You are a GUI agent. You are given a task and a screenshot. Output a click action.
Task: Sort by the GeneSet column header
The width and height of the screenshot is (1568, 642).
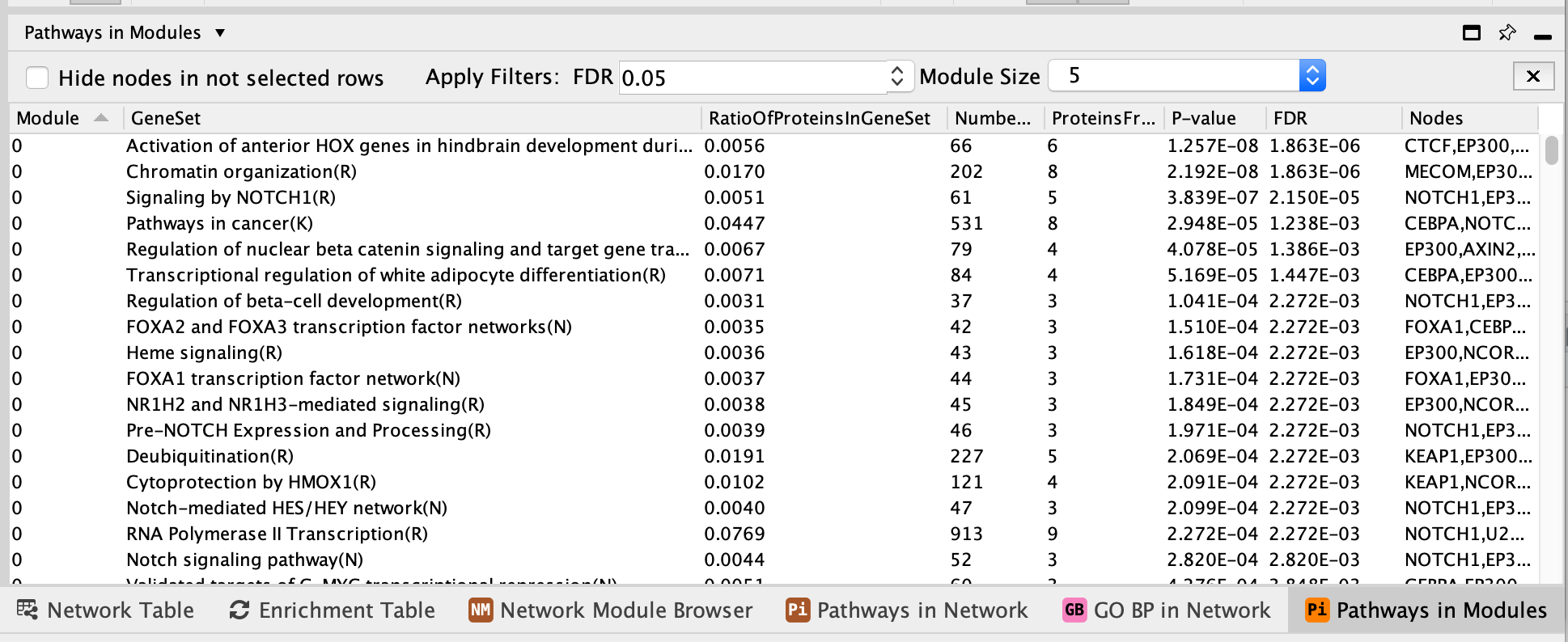[x=412, y=118]
